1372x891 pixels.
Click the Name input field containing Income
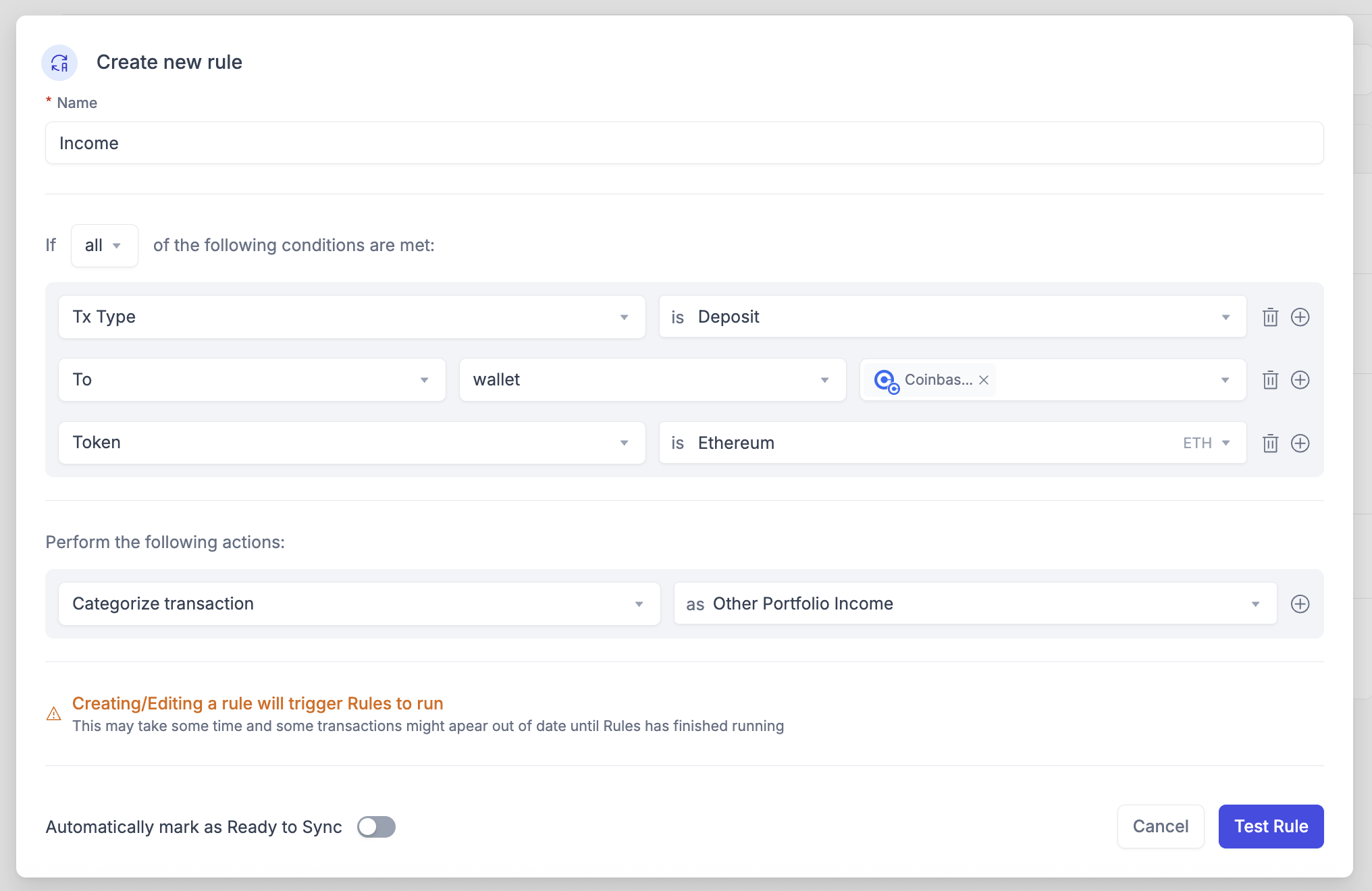(683, 143)
